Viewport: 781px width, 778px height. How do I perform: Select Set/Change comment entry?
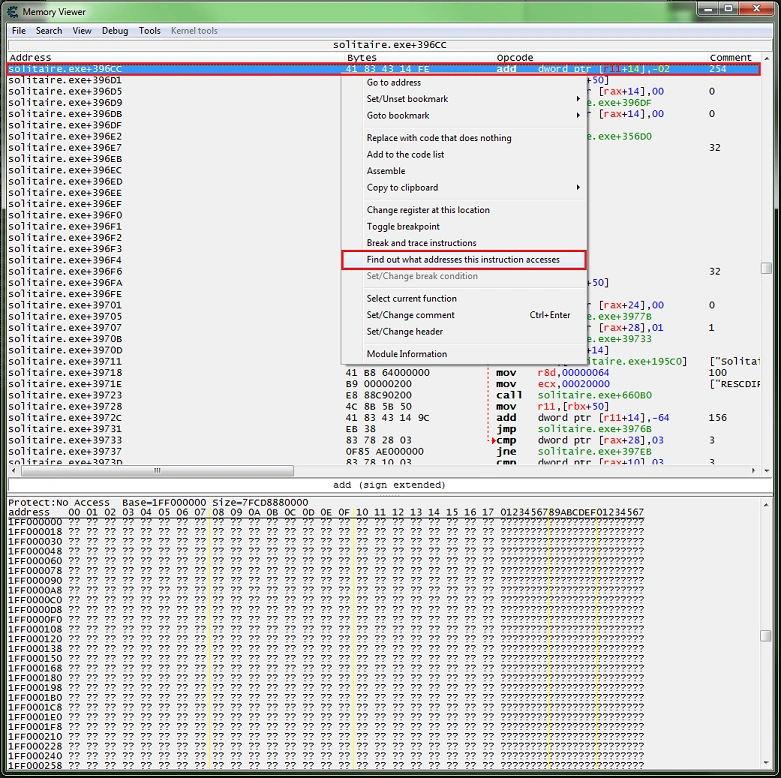coord(463,315)
